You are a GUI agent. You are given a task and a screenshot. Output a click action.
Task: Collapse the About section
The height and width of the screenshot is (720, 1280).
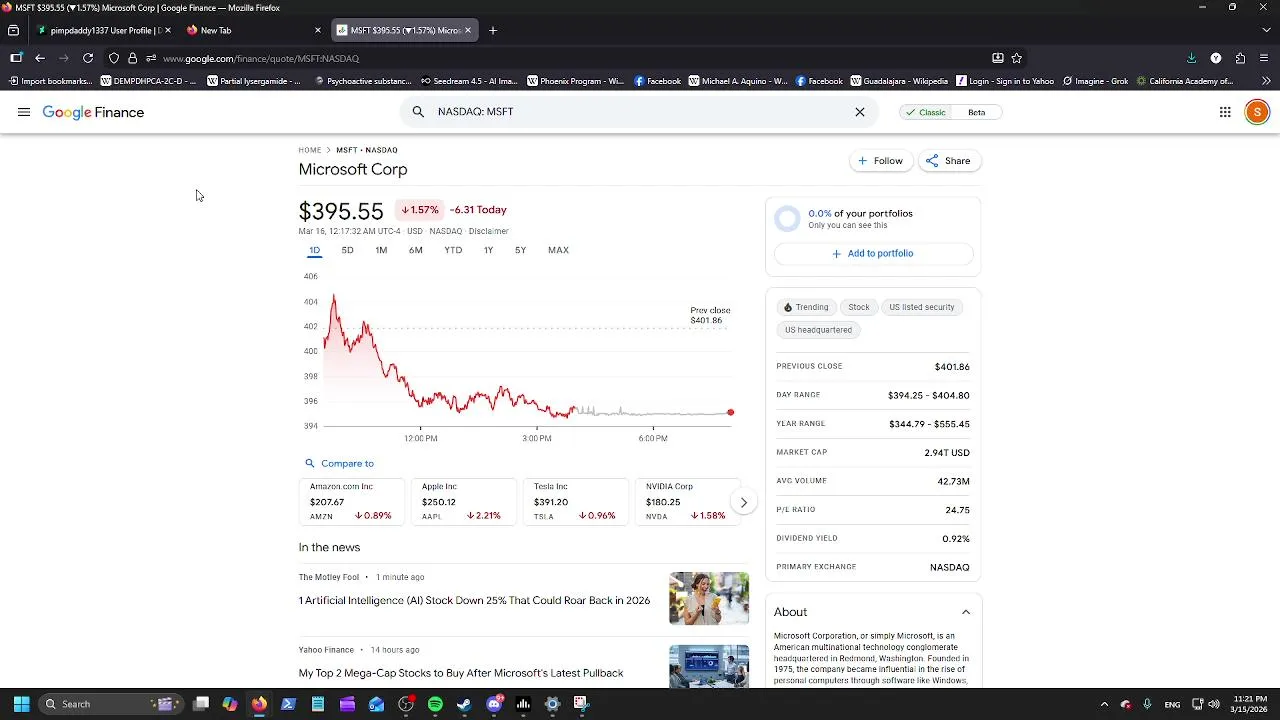966,612
